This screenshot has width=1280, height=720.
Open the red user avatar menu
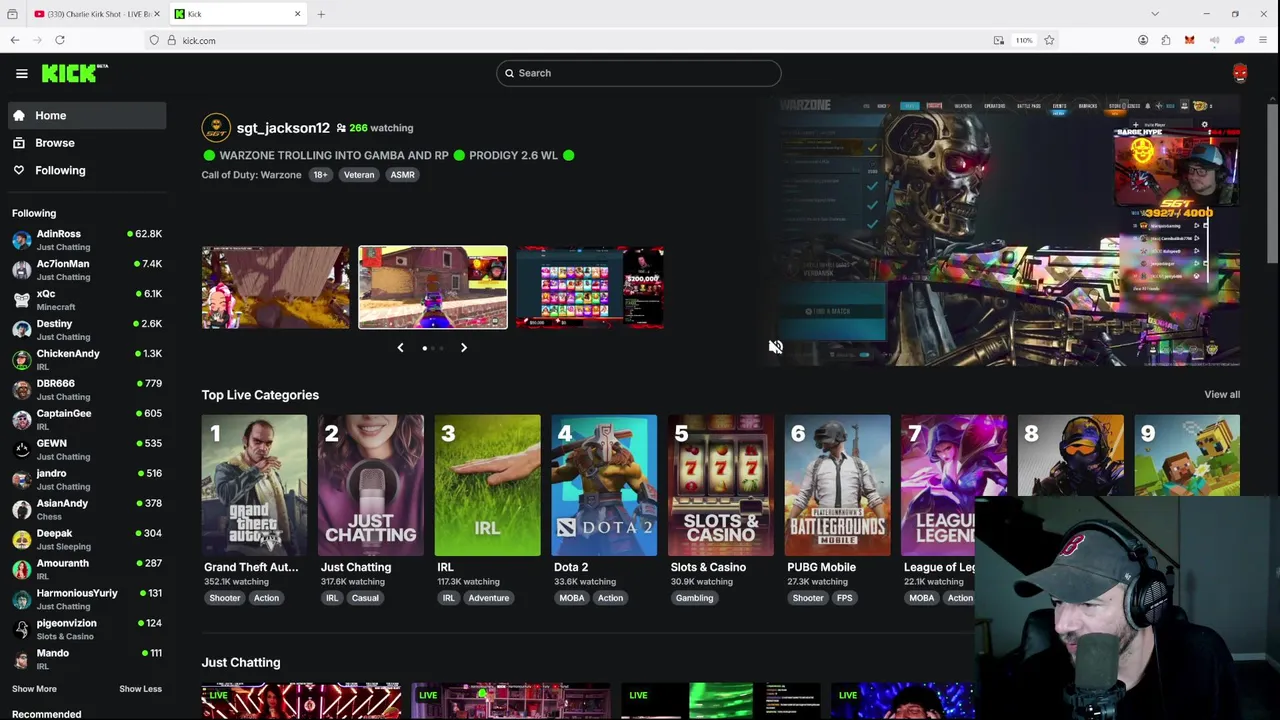[x=1240, y=73]
